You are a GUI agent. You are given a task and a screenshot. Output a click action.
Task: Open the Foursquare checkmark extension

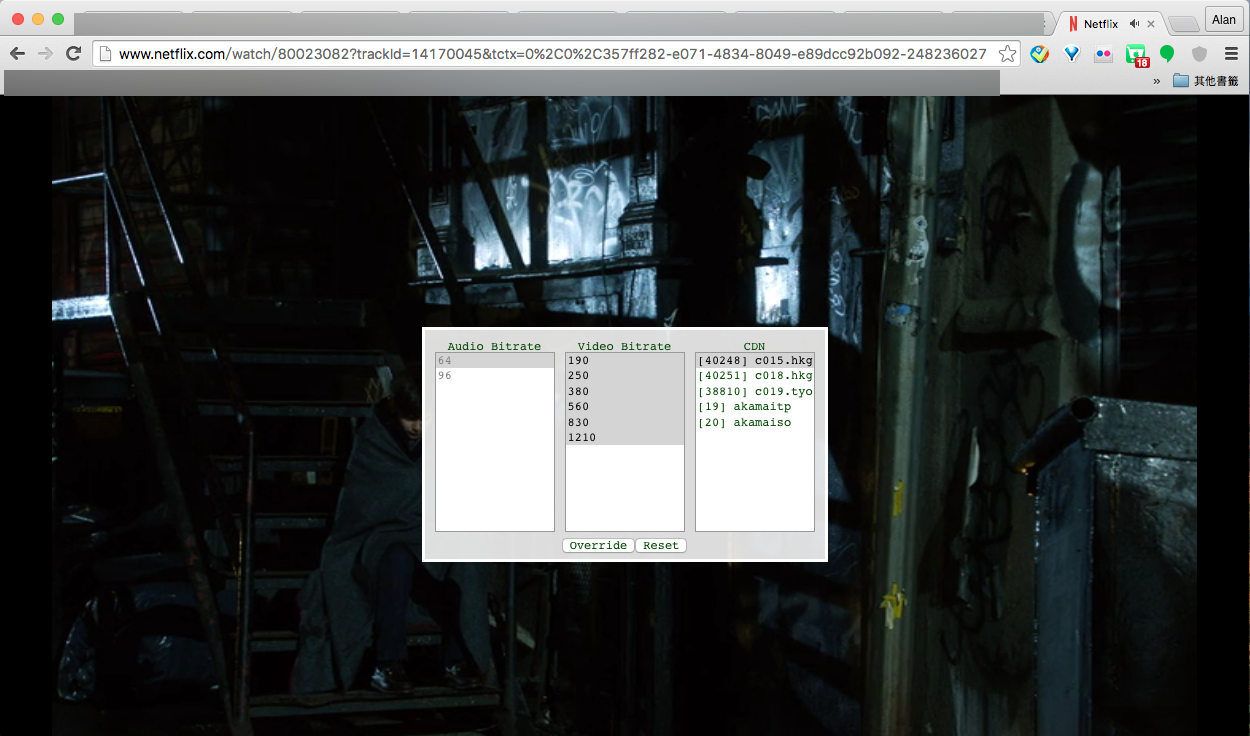(x=1040, y=54)
